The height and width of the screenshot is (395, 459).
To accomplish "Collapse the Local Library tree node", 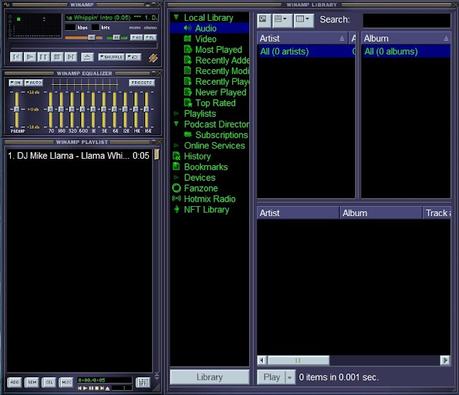I will [176, 17].
